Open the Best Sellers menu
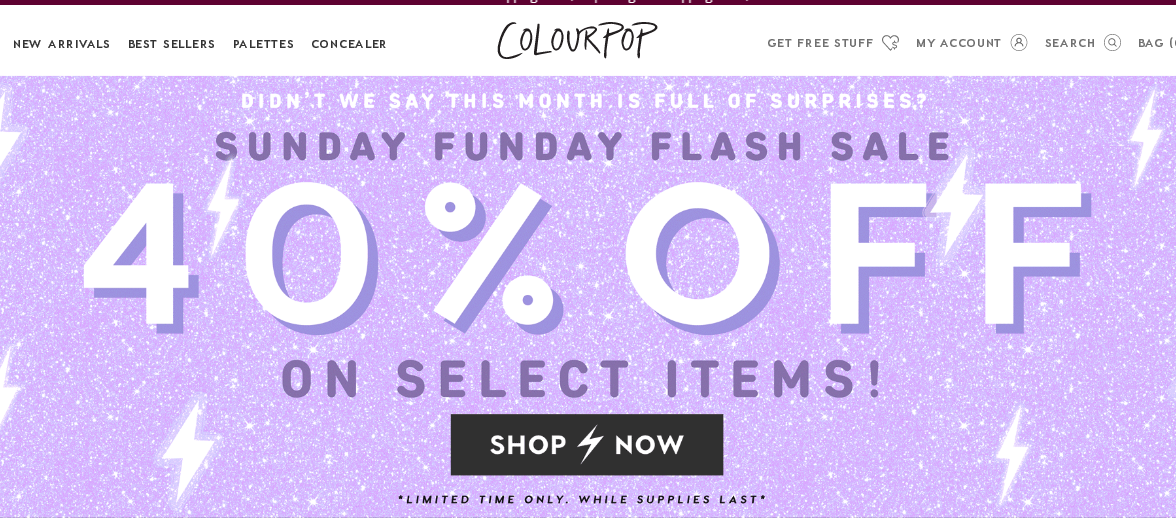 (171, 44)
